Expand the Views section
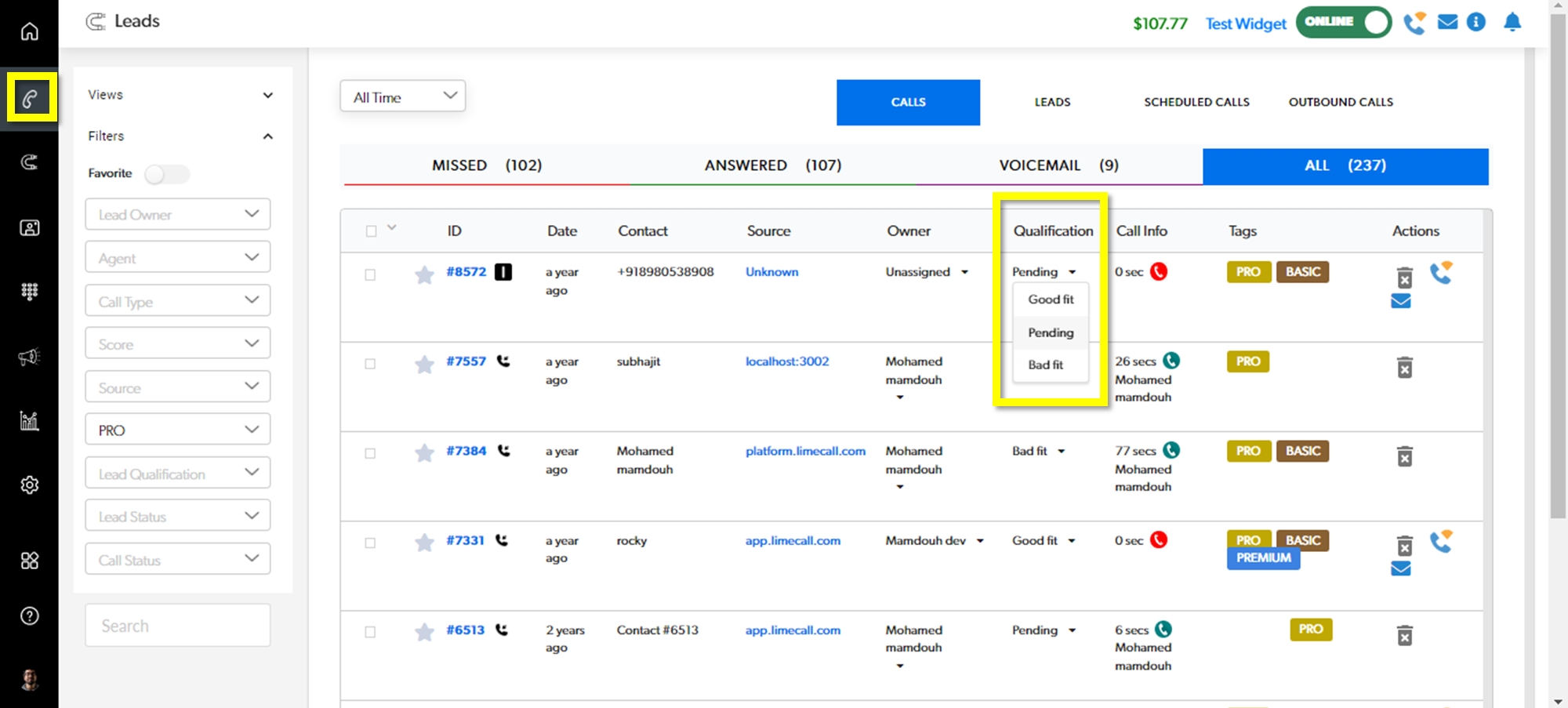This screenshot has height=708, width=1568. coord(180,95)
